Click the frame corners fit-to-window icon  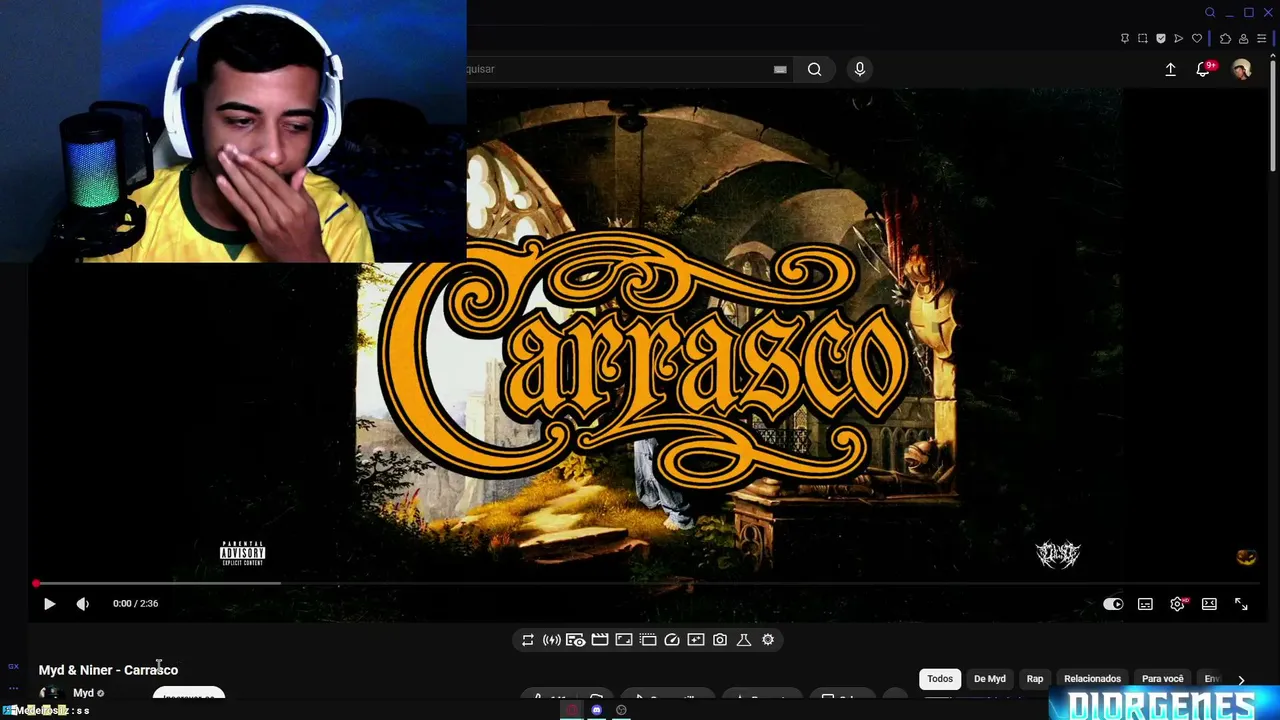pyautogui.click(x=624, y=640)
